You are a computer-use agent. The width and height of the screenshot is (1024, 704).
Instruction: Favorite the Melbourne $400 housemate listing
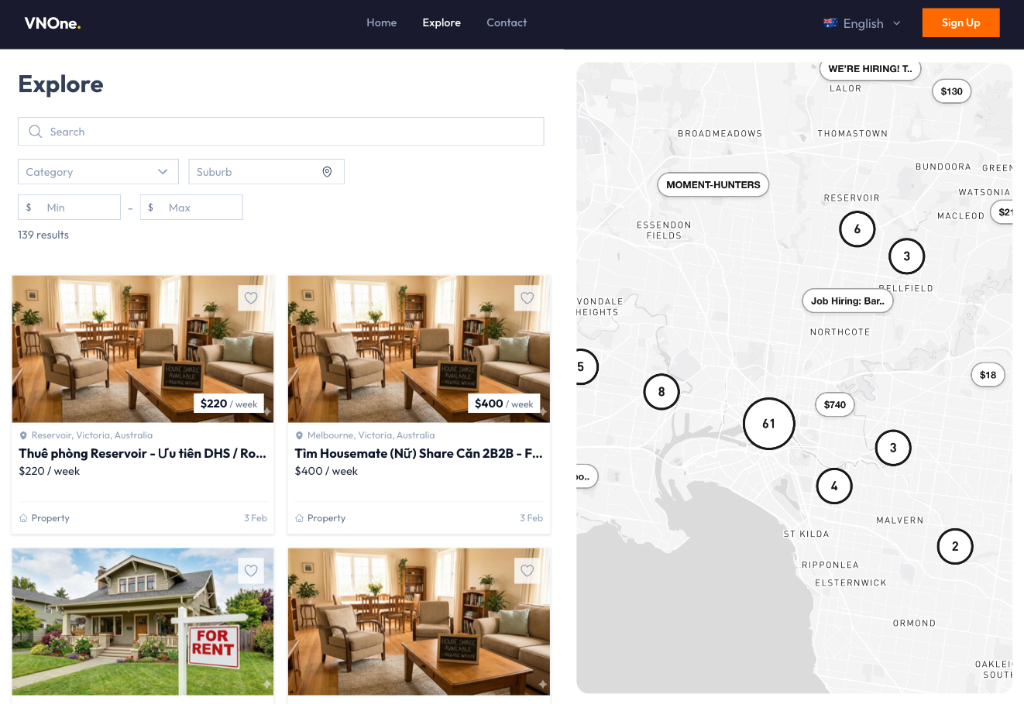(x=527, y=298)
